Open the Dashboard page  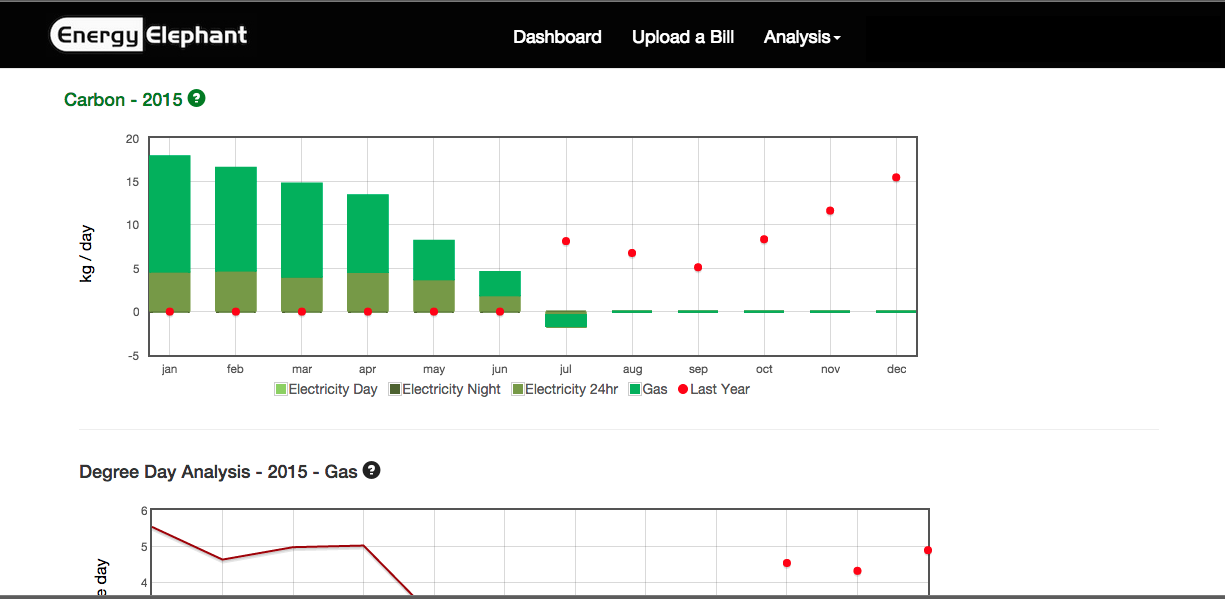557,37
